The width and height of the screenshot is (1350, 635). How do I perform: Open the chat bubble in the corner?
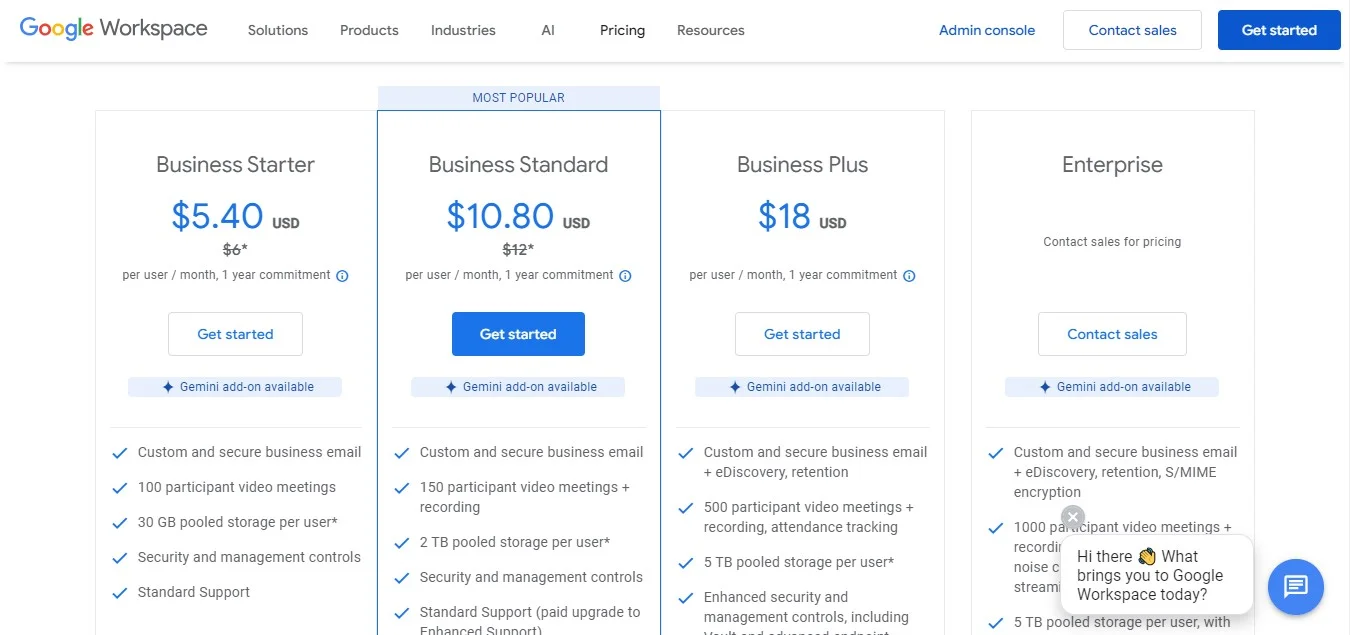pos(1295,587)
